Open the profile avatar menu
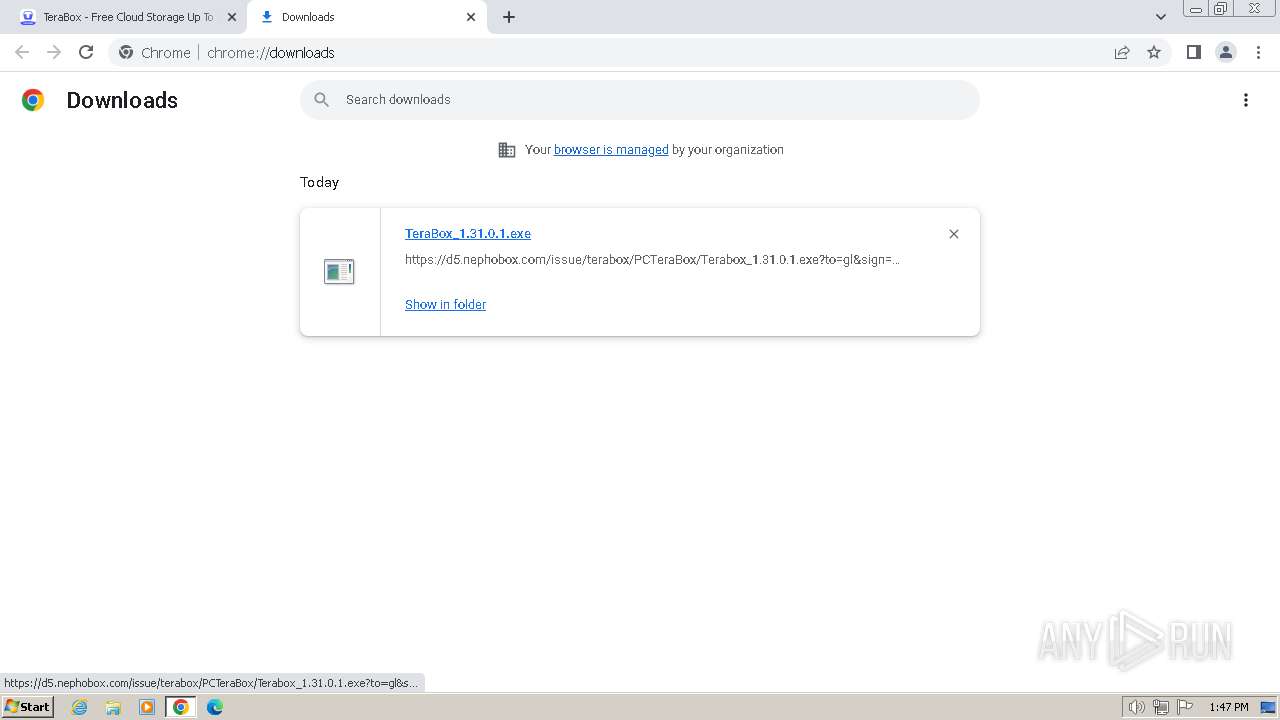Viewport: 1280px width, 720px height. click(x=1225, y=52)
